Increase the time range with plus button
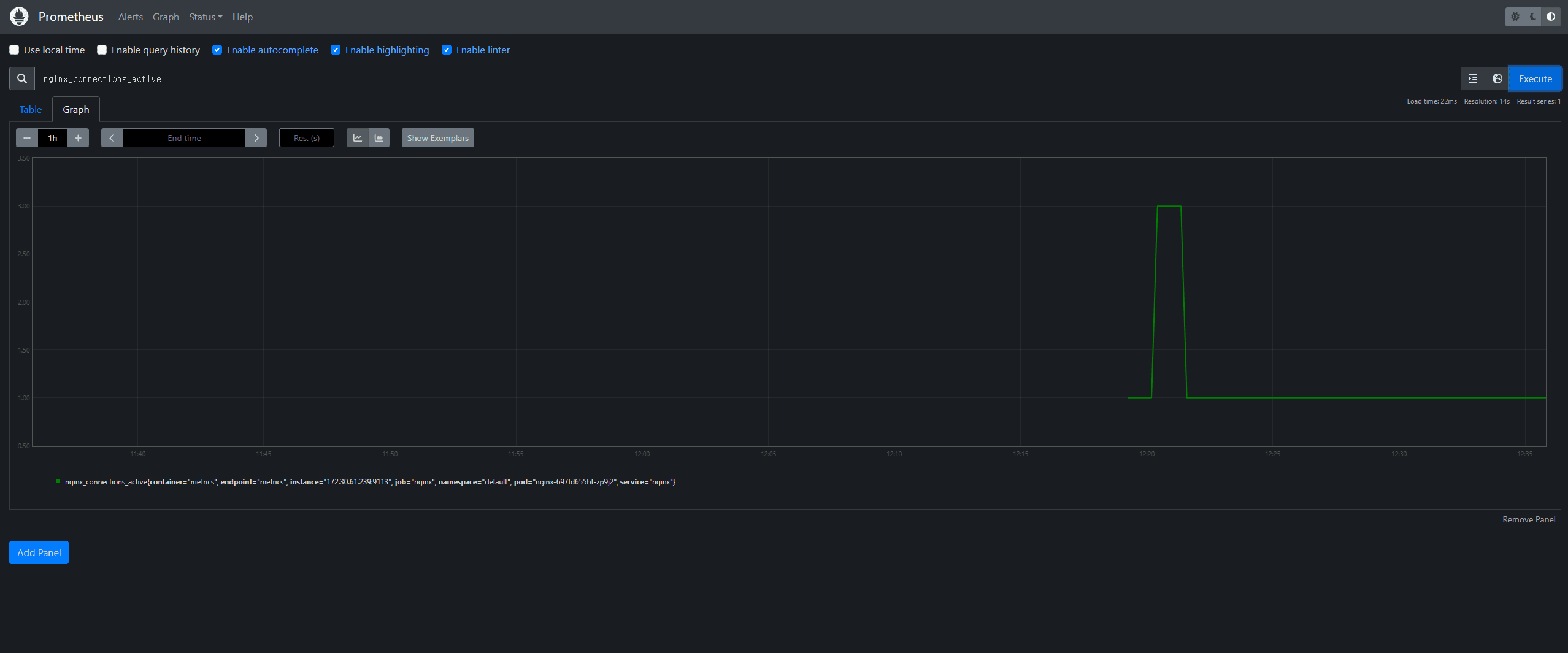Image resolution: width=1568 pixels, height=653 pixels. tap(78, 138)
